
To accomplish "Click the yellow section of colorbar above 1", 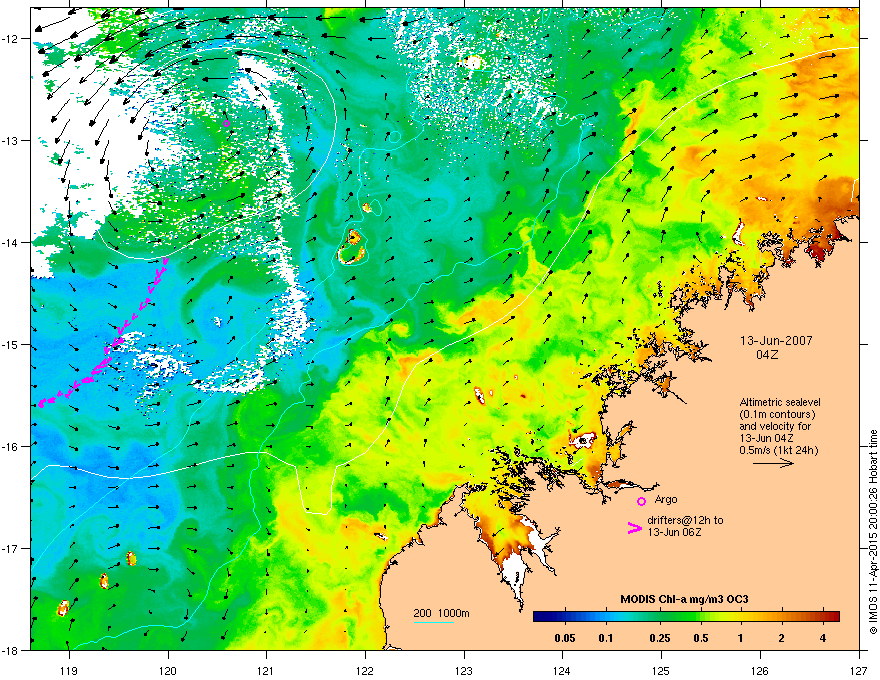I will [741, 617].
